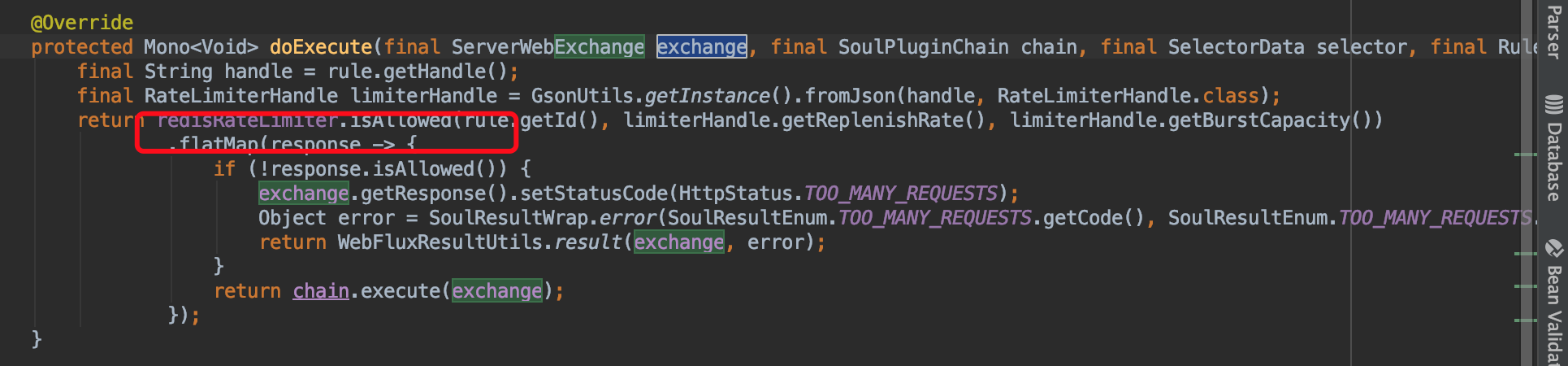Click the SoulResultWrap.error method call

(543, 218)
